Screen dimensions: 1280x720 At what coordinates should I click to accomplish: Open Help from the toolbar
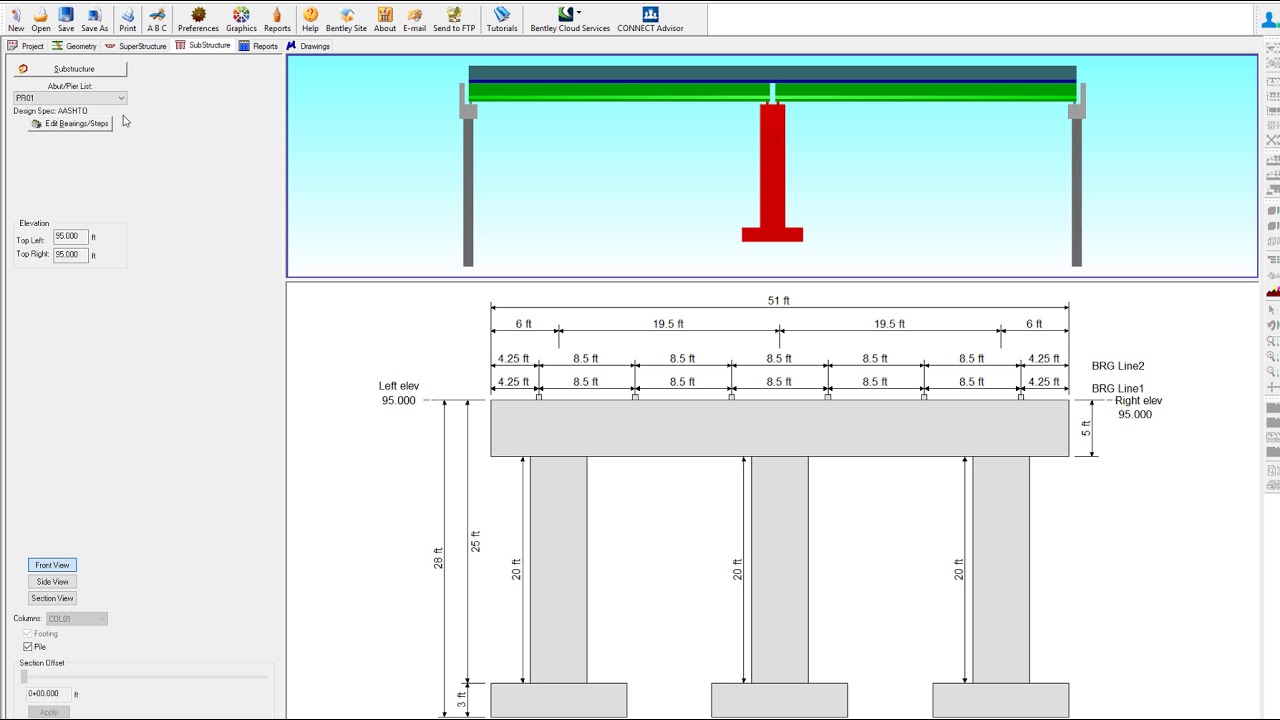pyautogui.click(x=310, y=19)
